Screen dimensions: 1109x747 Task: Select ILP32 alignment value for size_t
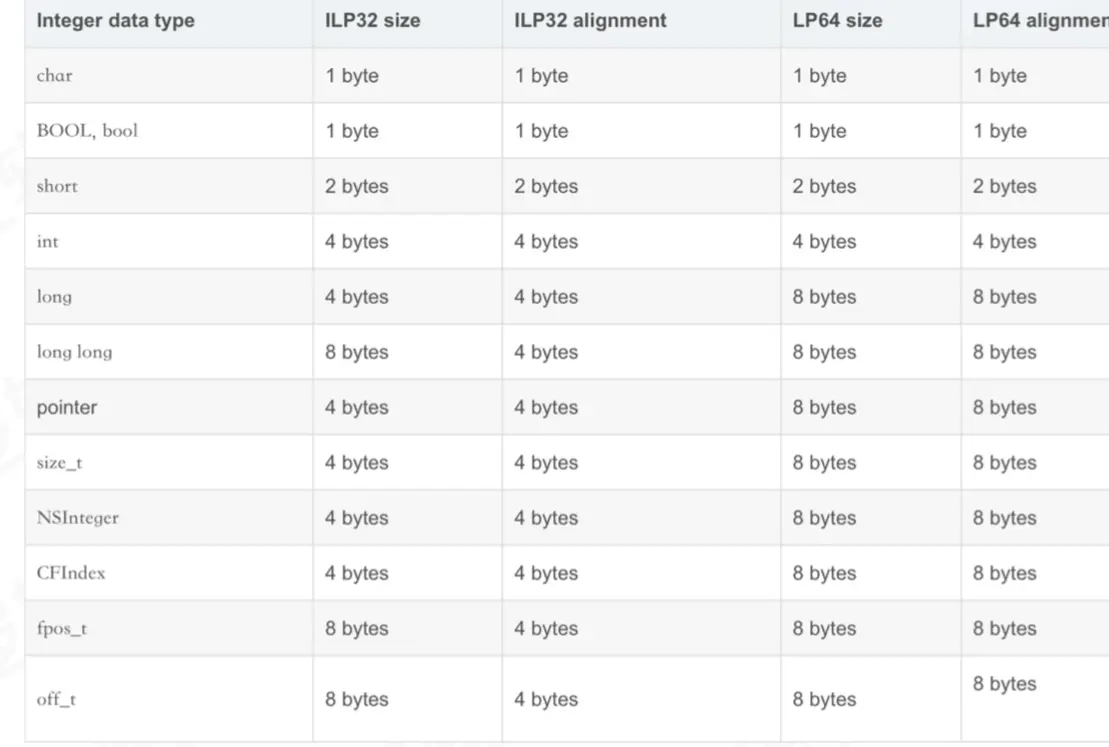546,463
